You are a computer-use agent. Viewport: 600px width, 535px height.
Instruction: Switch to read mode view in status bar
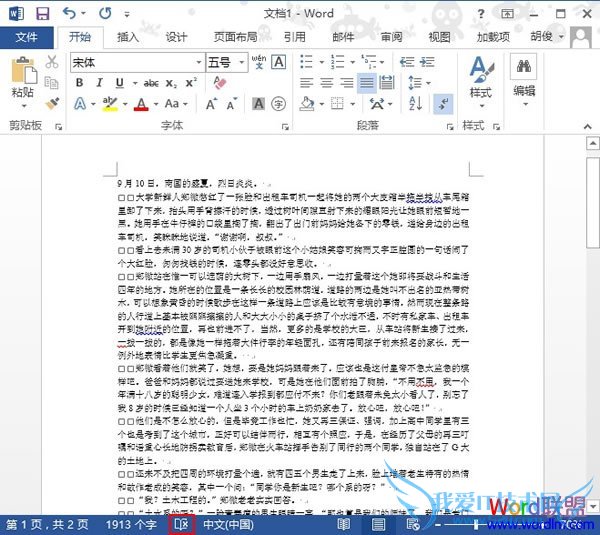click(344, 524)
